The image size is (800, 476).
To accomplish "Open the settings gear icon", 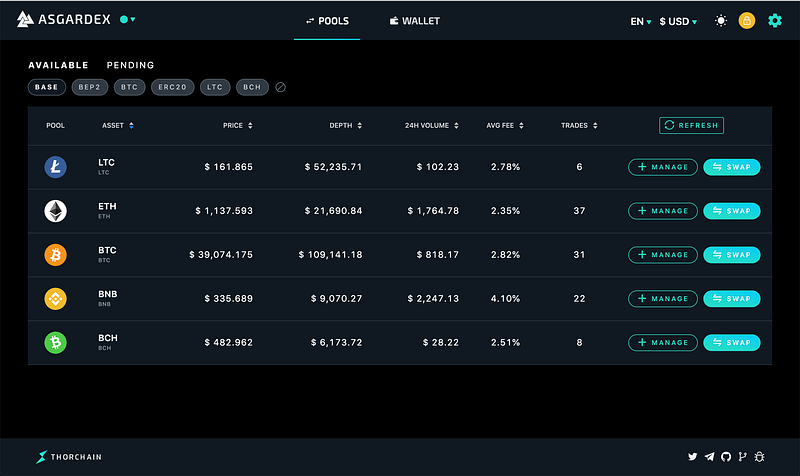I will (x=774, y=21).
